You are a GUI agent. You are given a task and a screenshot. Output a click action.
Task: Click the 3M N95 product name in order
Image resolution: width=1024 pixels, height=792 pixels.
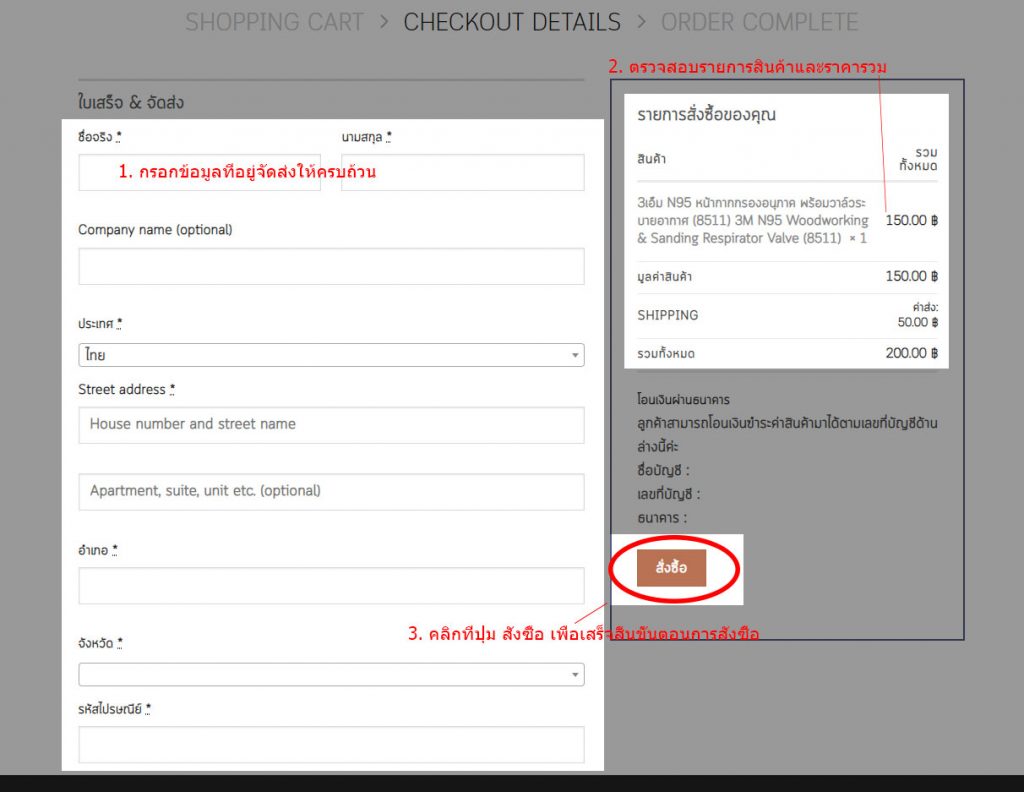[x=752, y=220]
